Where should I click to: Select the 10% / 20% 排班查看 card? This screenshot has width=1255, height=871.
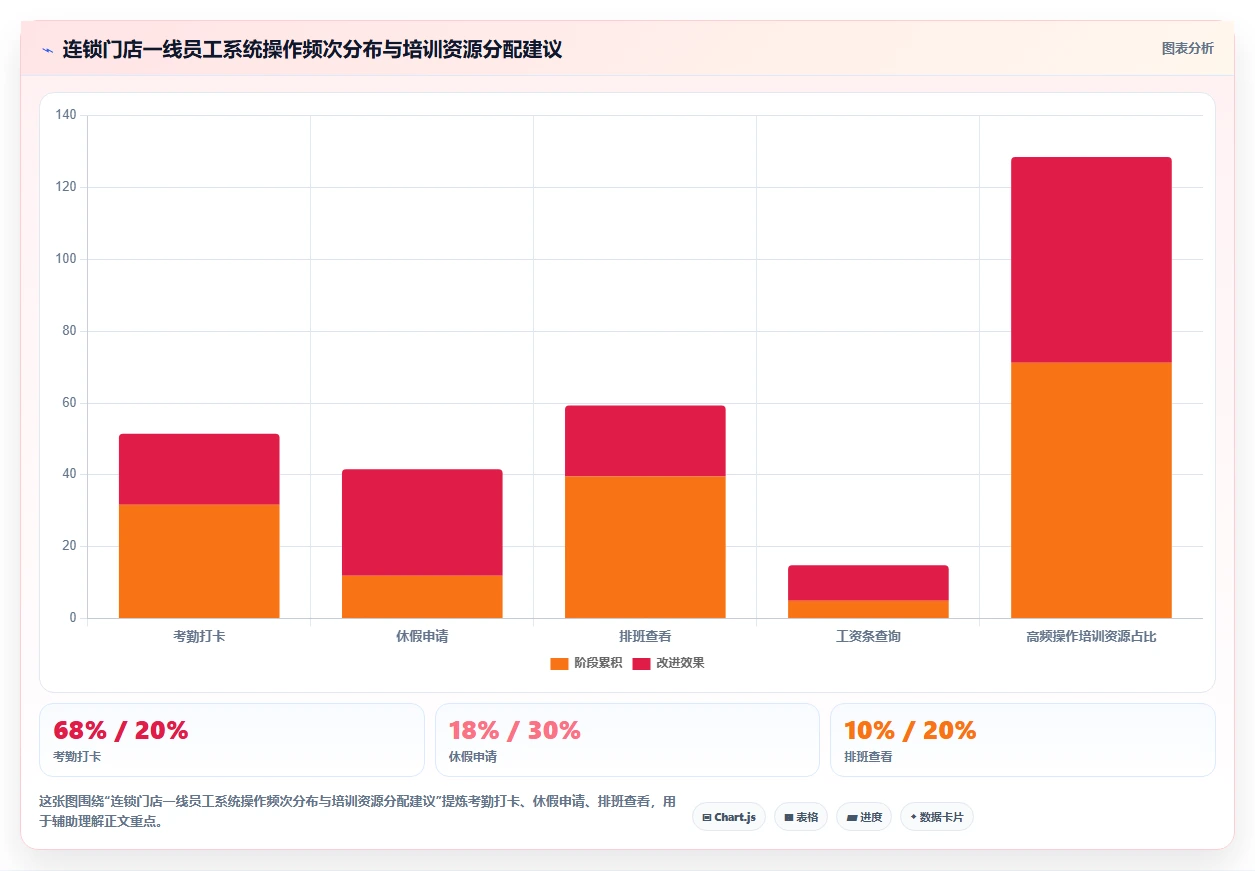coord(1023,740)
